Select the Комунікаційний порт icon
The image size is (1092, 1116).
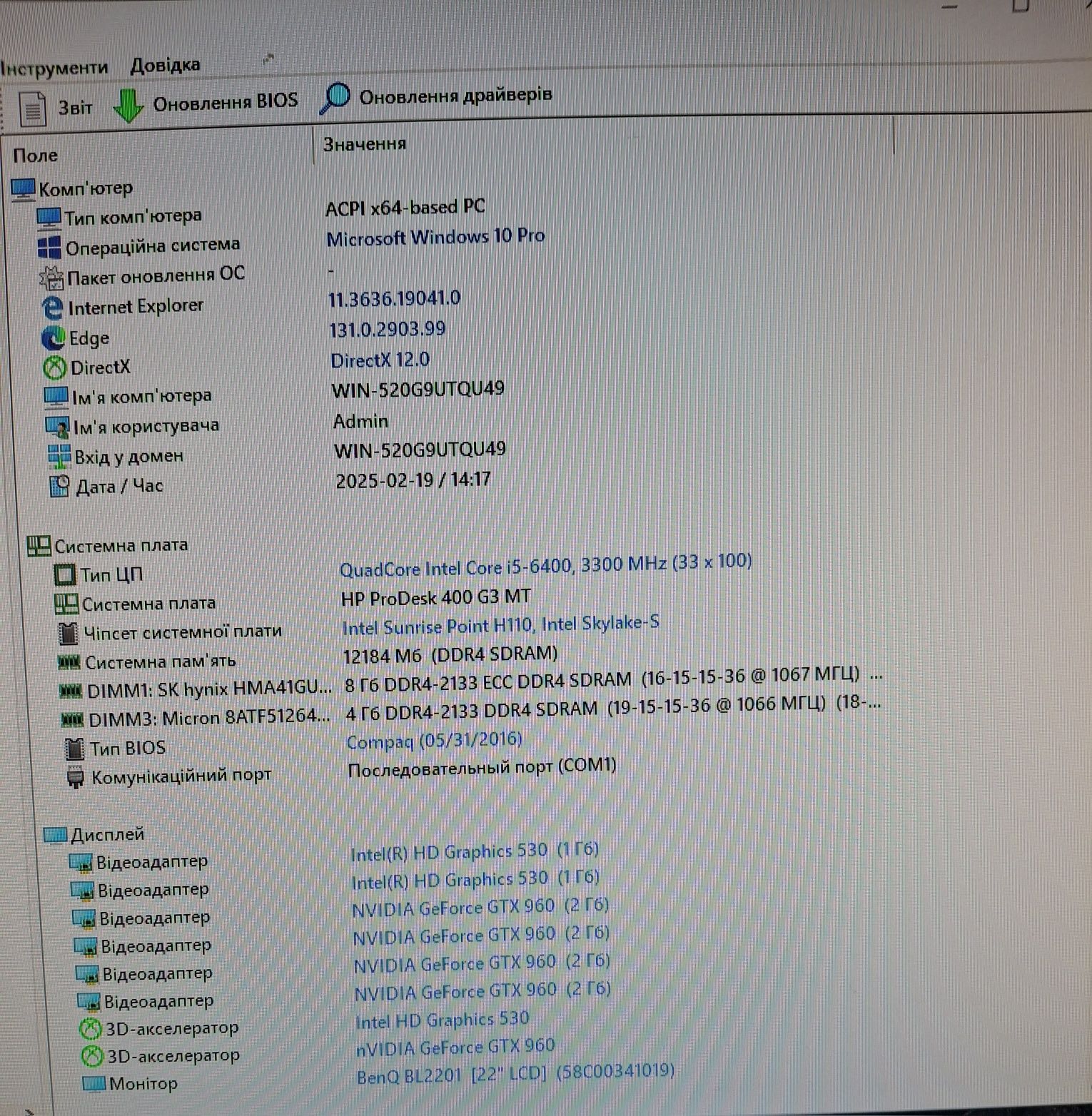click(x=76, y=777)
